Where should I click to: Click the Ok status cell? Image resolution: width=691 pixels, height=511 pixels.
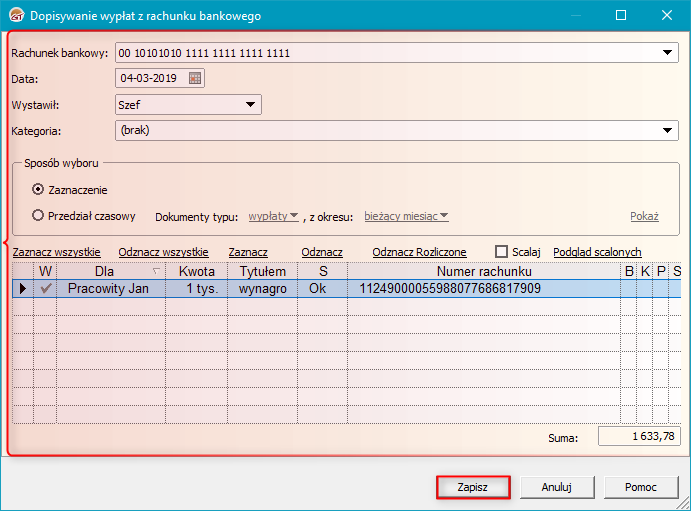(323, 289)
